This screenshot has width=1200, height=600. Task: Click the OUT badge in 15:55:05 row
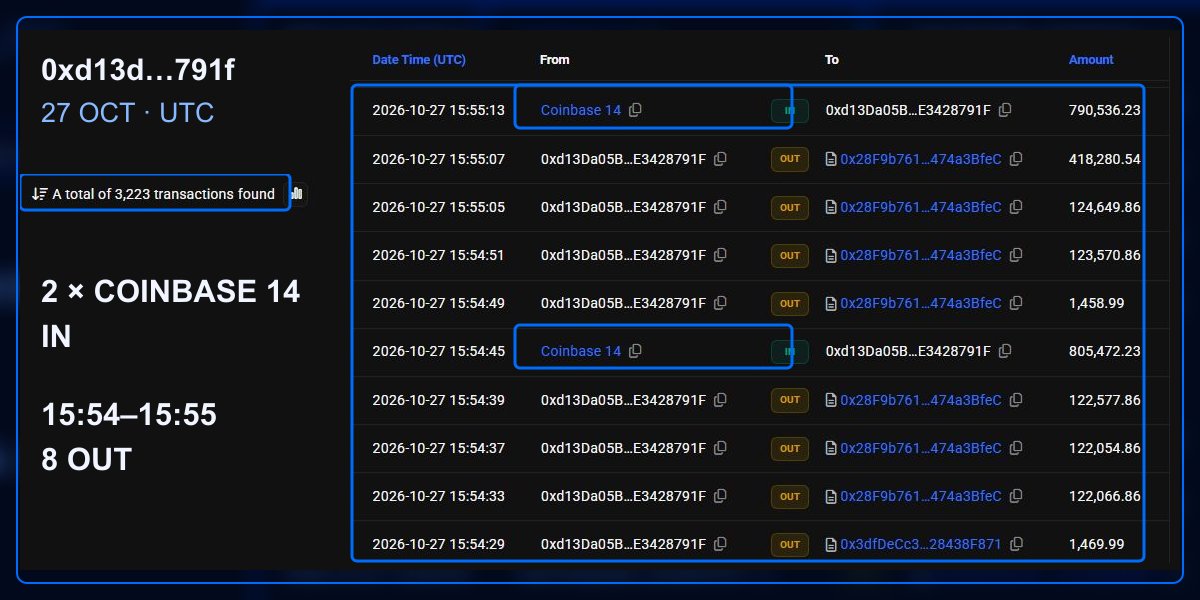coord(790,207)
